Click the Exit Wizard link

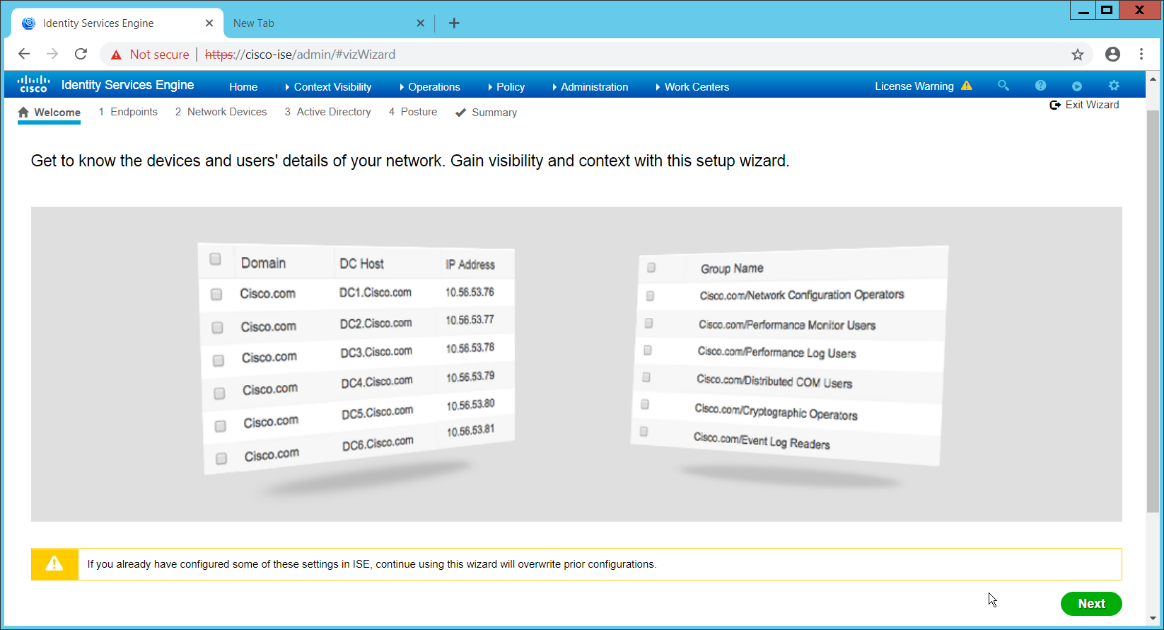click(x=1084, y=105)
